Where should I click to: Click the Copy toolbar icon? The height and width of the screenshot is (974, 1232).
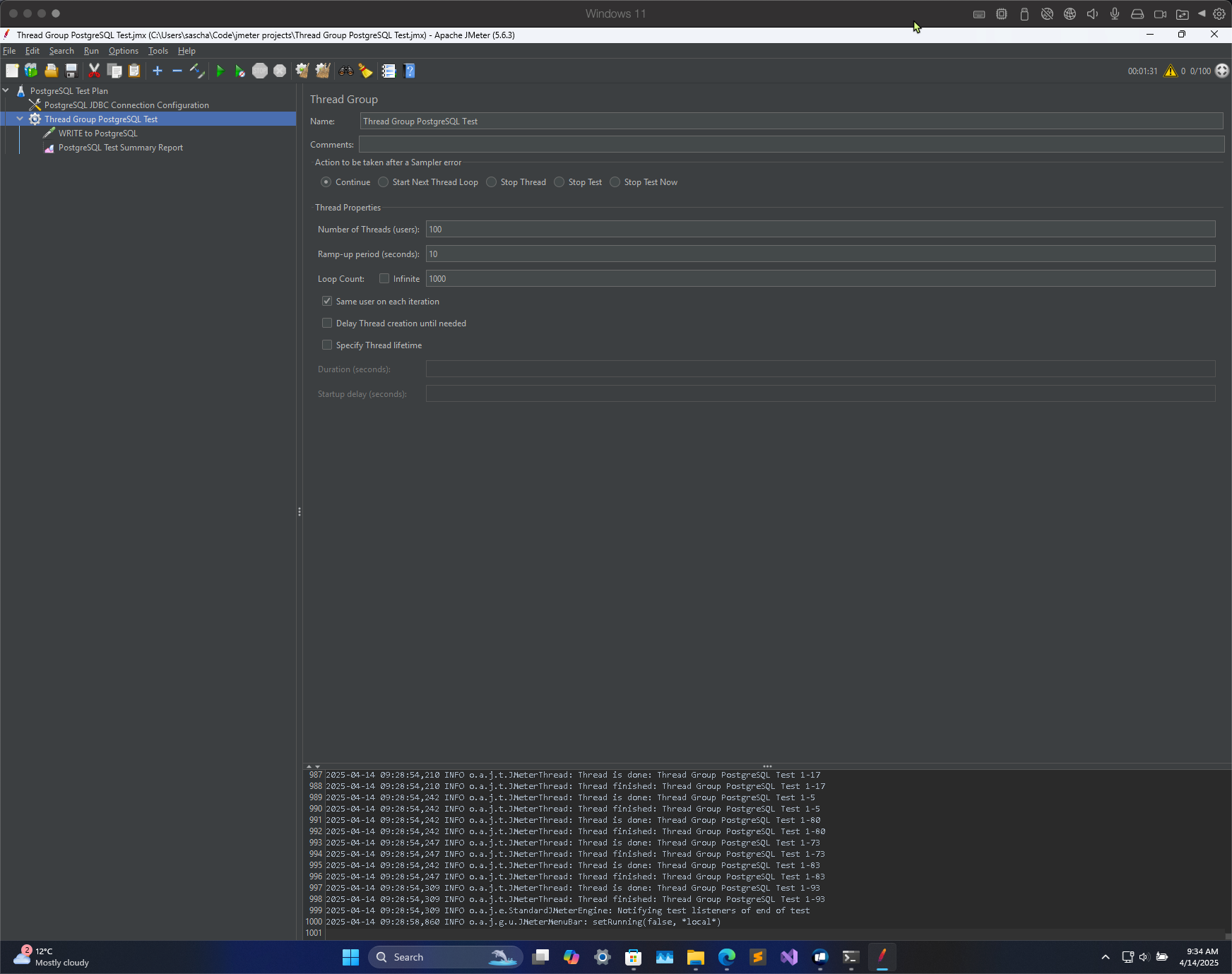click(x=114, y=71)
